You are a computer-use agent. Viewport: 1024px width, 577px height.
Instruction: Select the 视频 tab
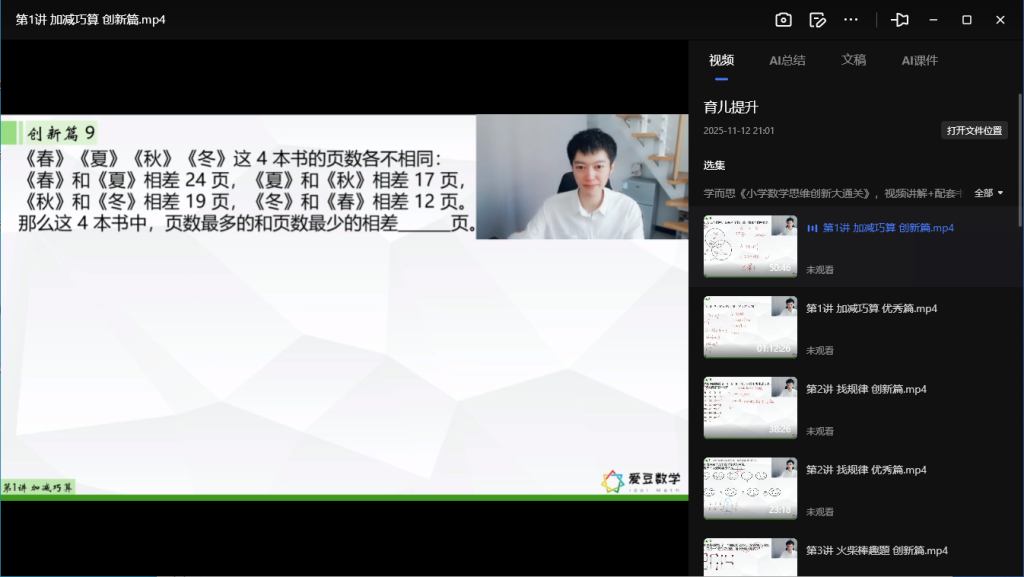[x=721, y=59]
